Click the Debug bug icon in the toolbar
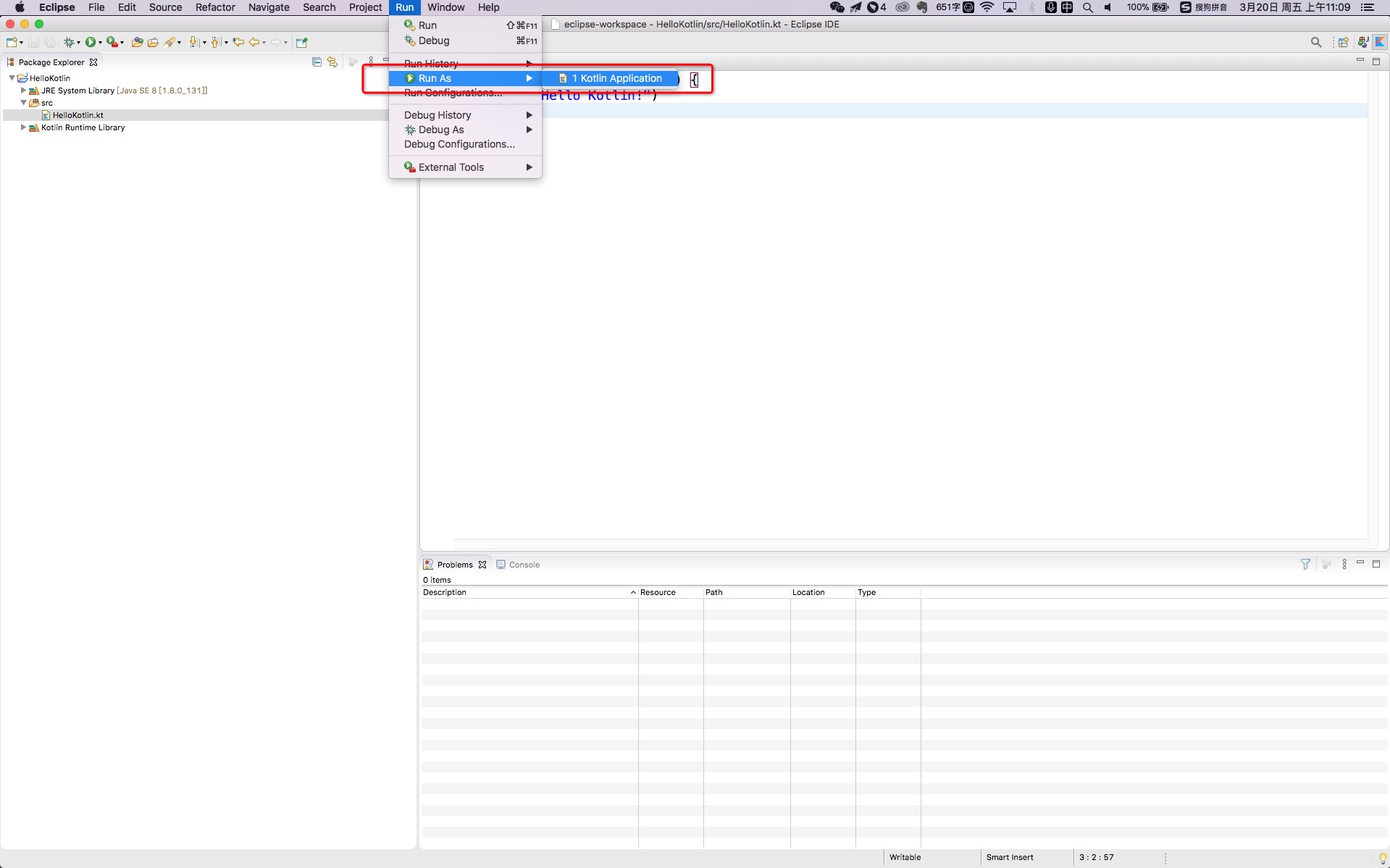This screenshot has width=1390, height=868. click(69, 42)
